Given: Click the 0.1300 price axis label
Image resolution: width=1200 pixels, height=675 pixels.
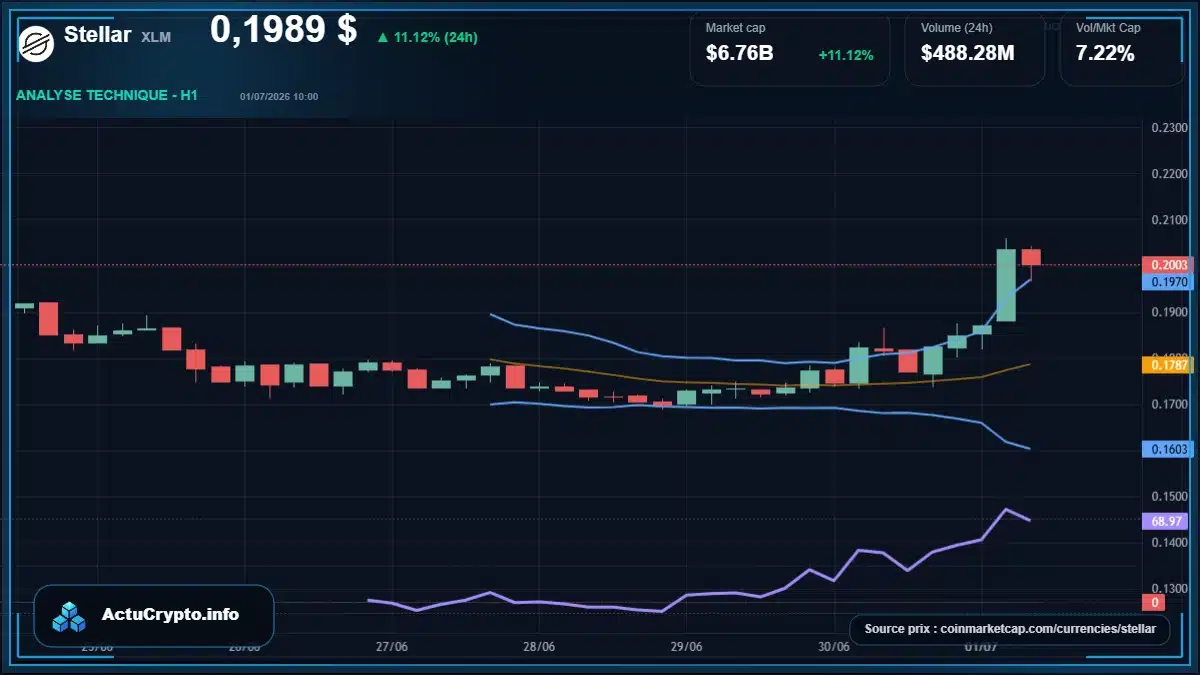Looking at the screenshot, I should pyautogui.click(x=1169, y=588).
